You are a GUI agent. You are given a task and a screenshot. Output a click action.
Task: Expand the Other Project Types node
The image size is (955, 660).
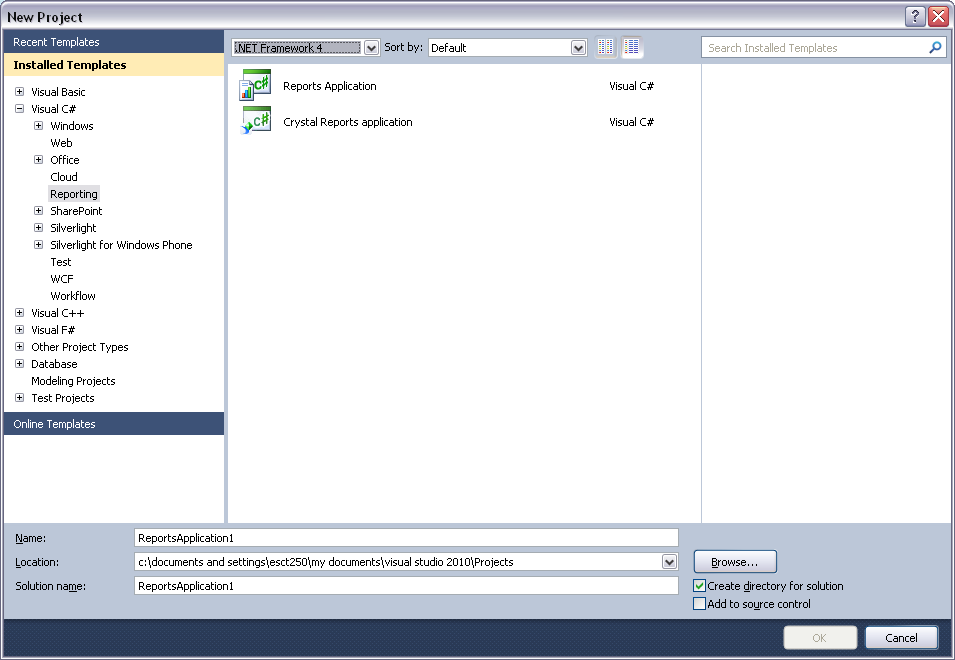pyautogui.click(x=19, y=346)
